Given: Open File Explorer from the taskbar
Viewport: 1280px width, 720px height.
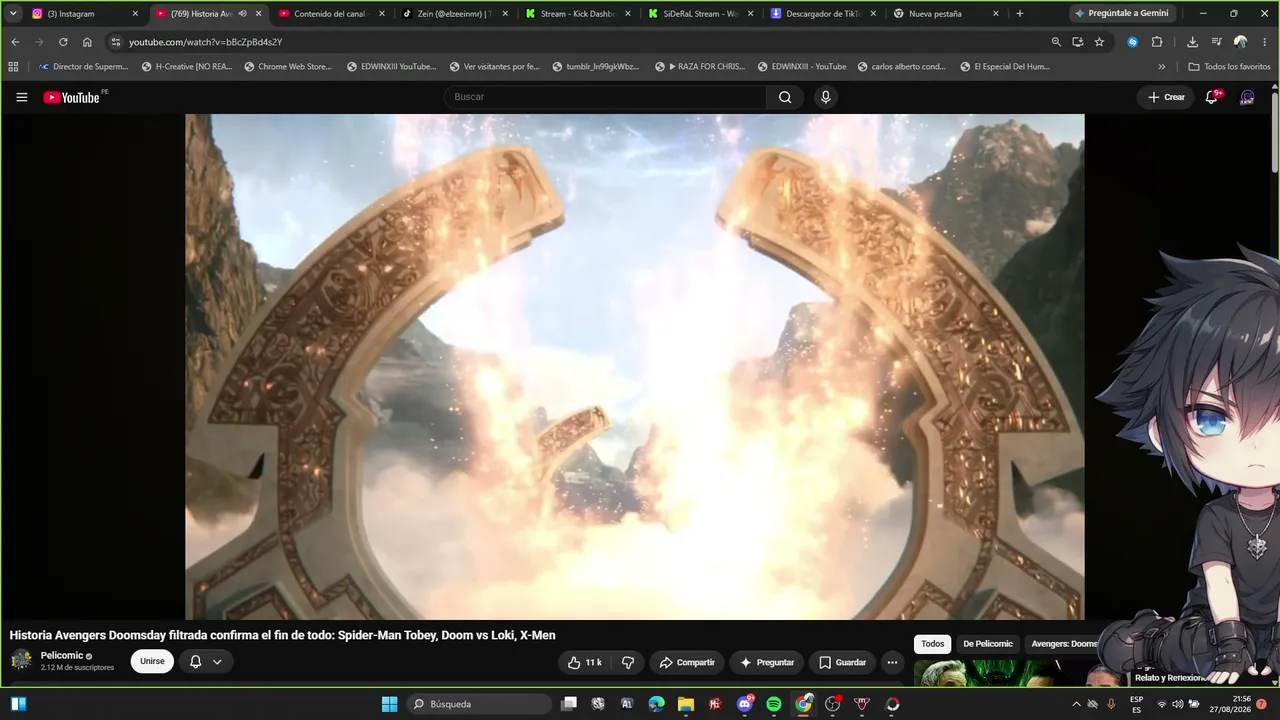Looking at the screenshot, I should click(686, 704).
